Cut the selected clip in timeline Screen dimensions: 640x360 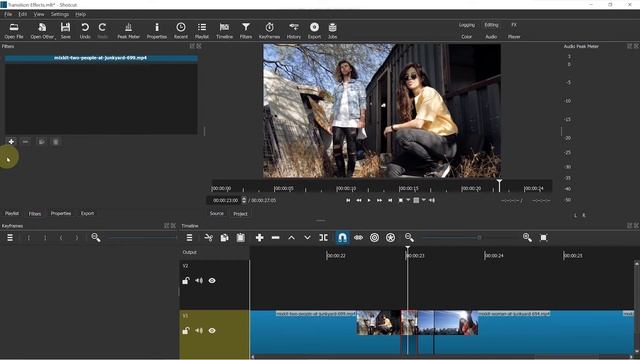point(209,238)
